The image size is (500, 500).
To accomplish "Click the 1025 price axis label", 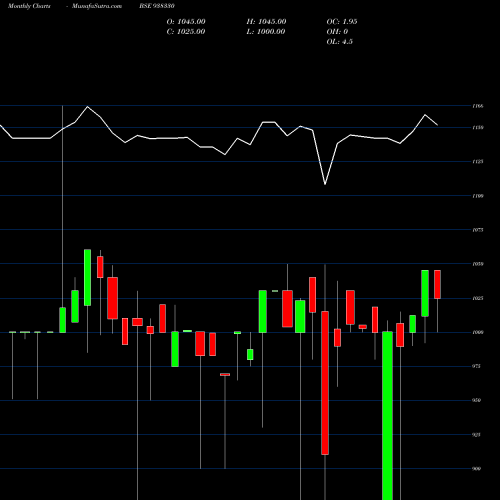I will point(478,298).
